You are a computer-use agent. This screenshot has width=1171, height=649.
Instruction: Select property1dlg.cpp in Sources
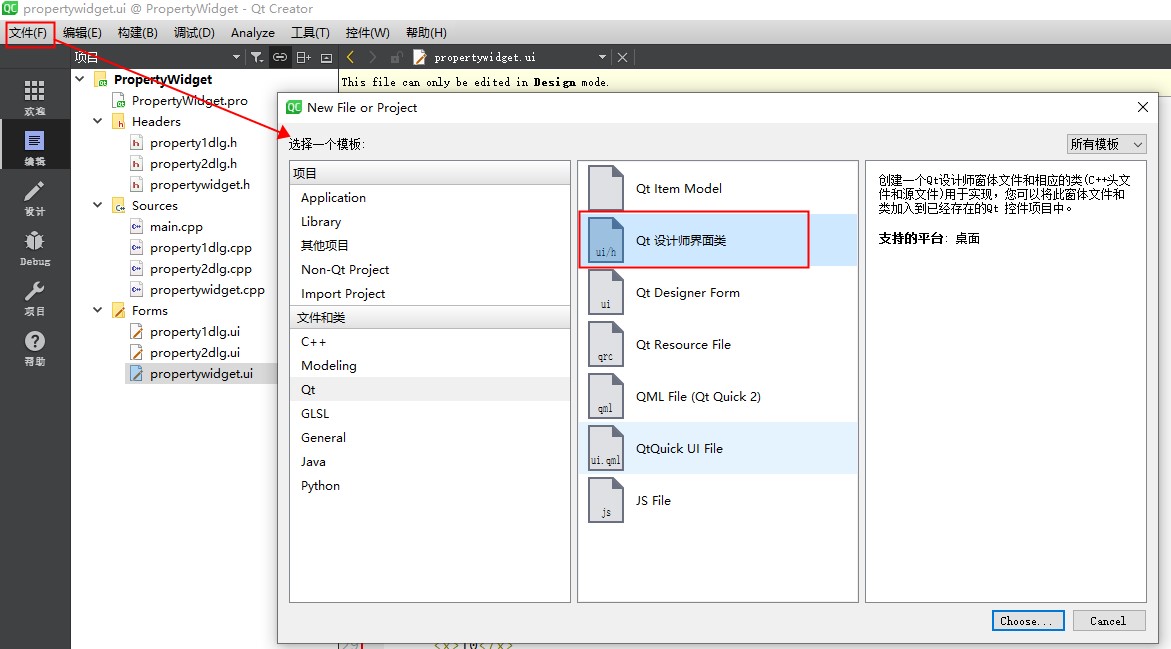click(x=200, y=247)
